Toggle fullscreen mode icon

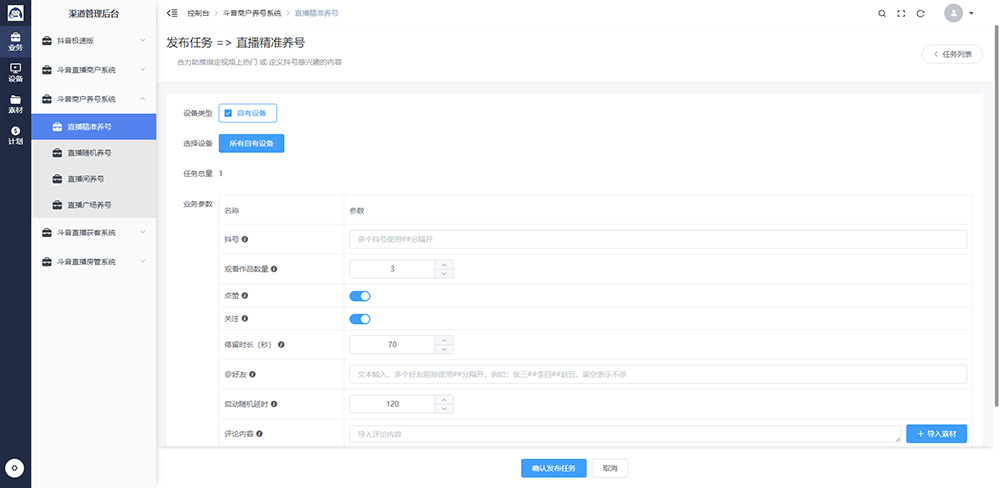point(901,13)
